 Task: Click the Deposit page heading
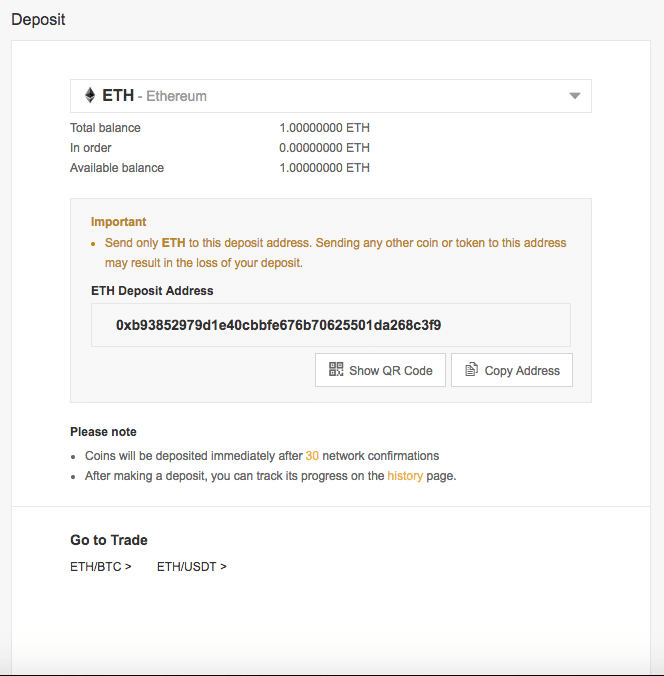[38, 19]
